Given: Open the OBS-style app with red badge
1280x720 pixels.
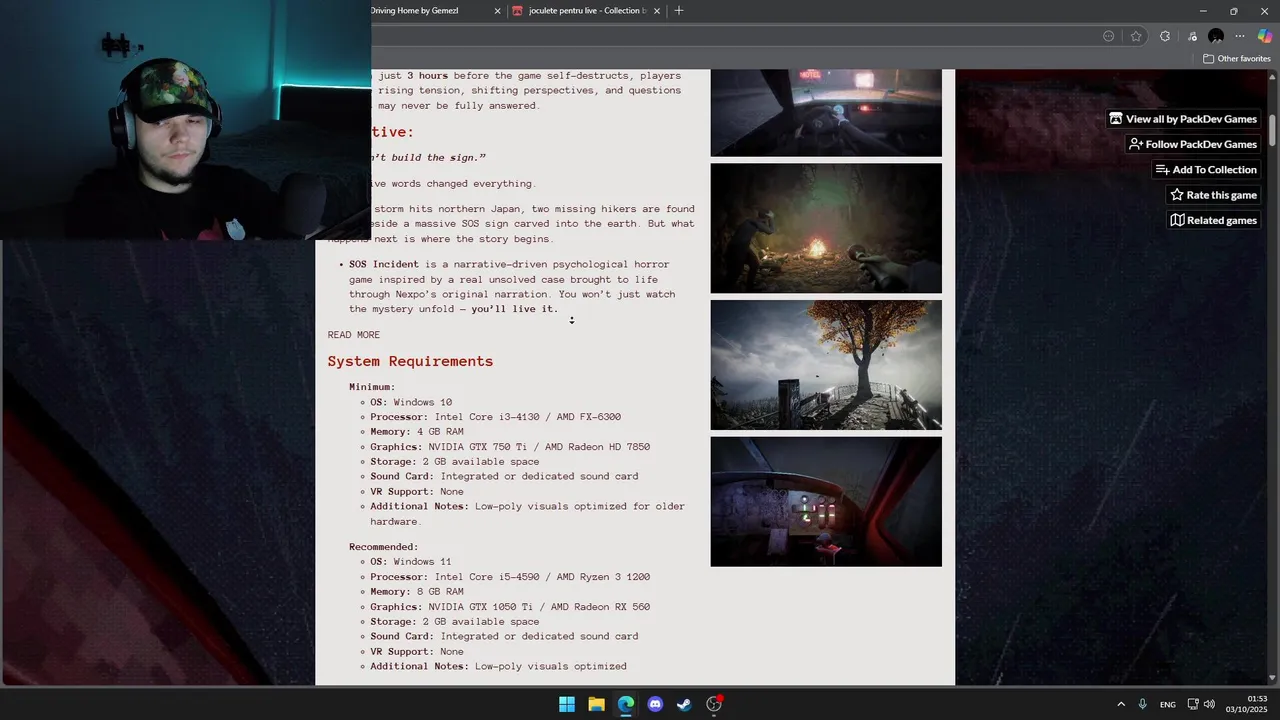Looking at the screenshot, I should [x=714, y=704].
